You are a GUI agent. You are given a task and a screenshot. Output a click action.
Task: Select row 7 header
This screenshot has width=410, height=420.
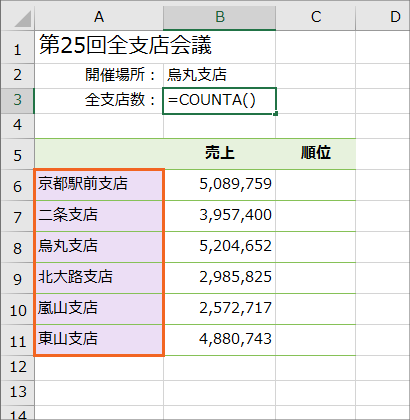pos(17,216)
